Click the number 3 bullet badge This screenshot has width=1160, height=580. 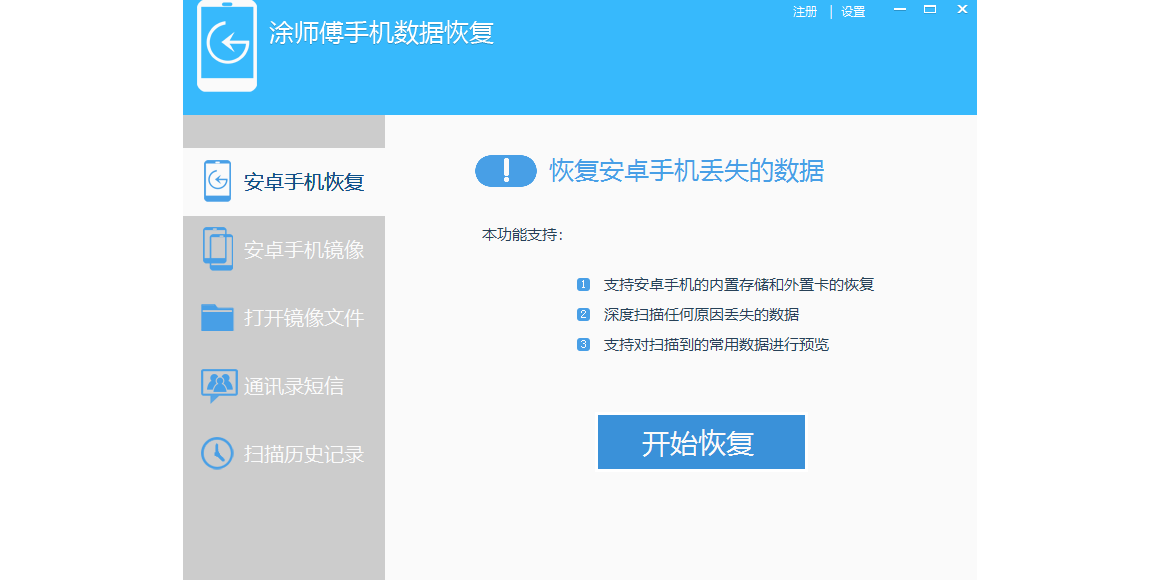click(584, 345)
